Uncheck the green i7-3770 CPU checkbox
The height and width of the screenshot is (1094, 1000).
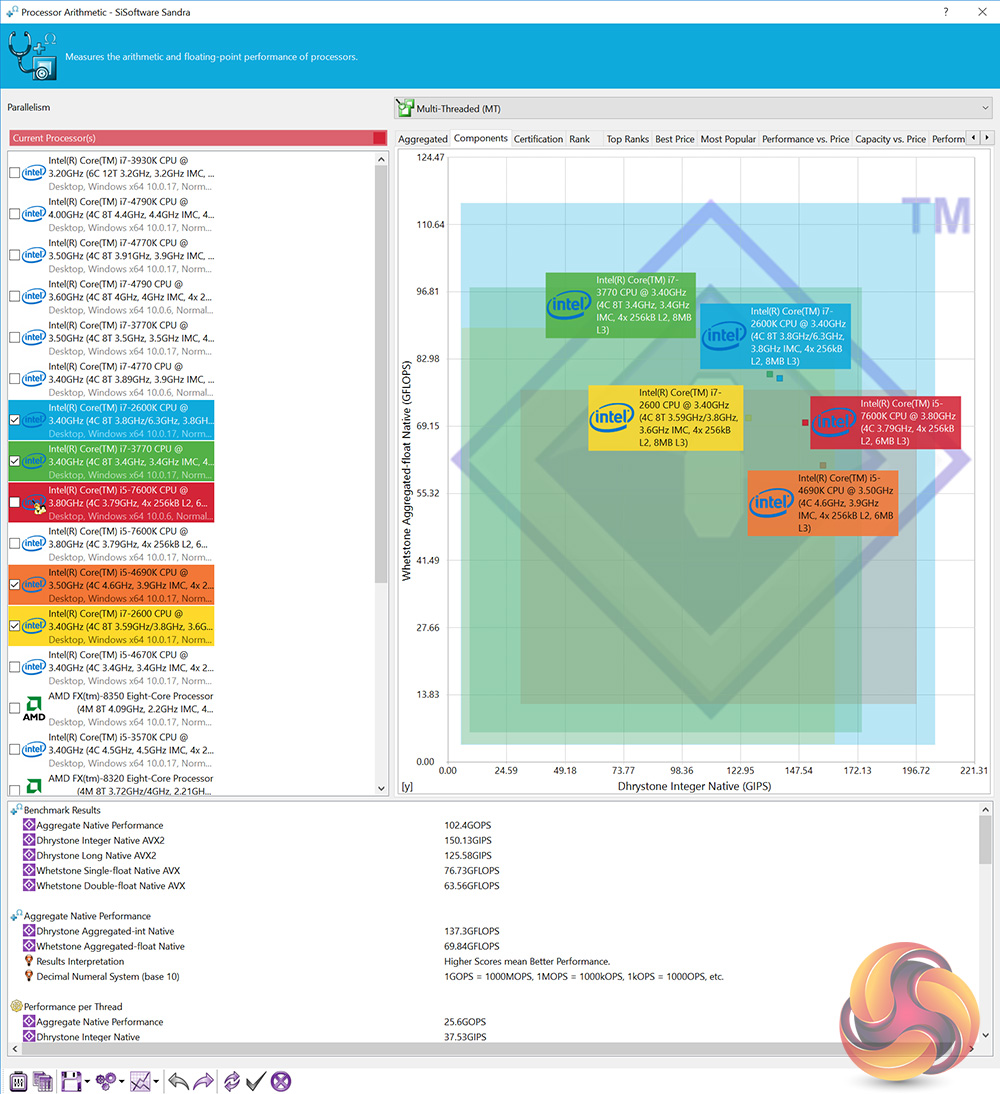(14, 461)
